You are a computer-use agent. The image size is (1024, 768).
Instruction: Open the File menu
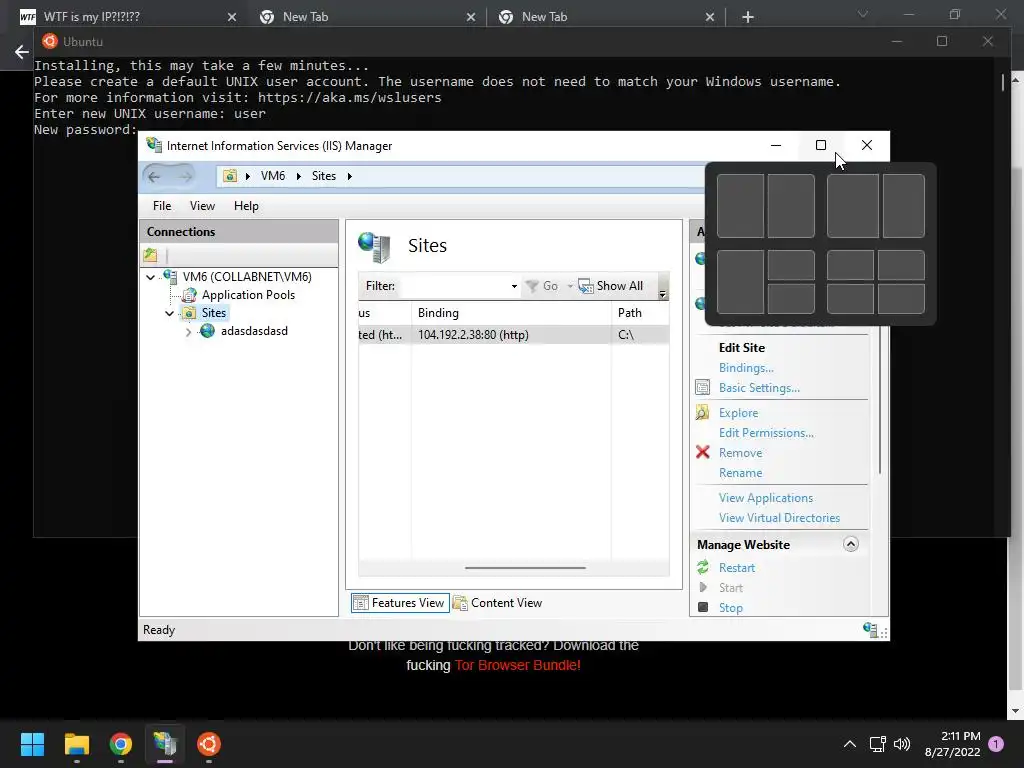pos(162,206)
